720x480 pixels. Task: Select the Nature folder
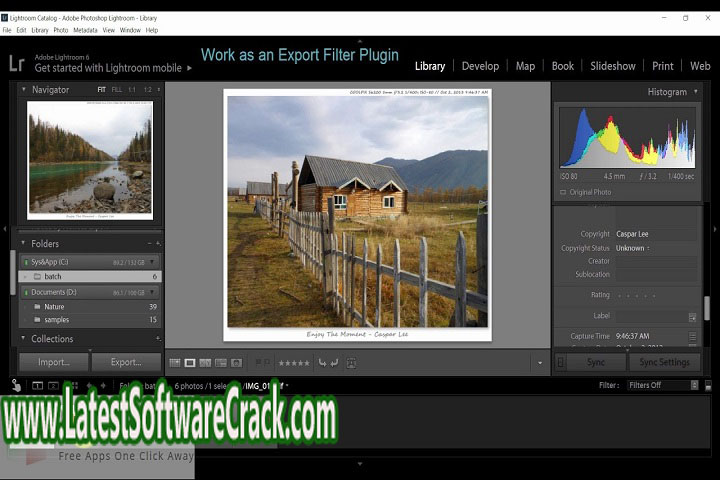coord(90,306)
